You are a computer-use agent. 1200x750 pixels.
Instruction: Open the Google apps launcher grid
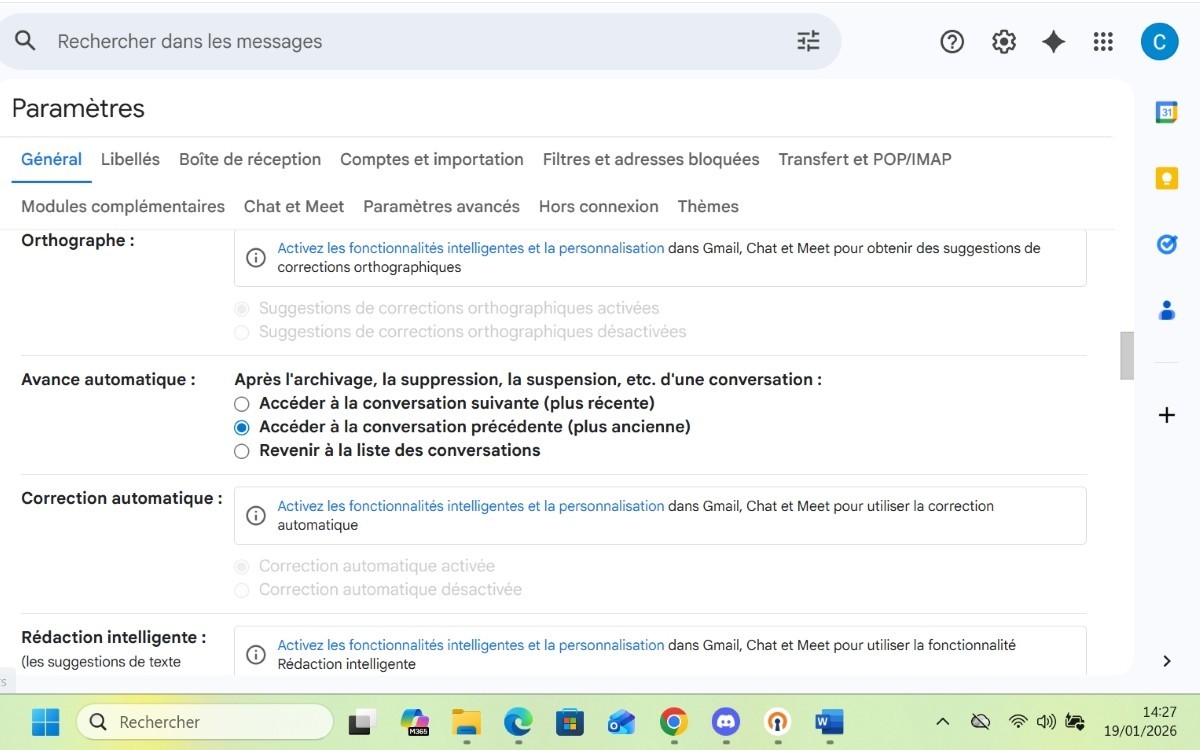point(1103,41)
